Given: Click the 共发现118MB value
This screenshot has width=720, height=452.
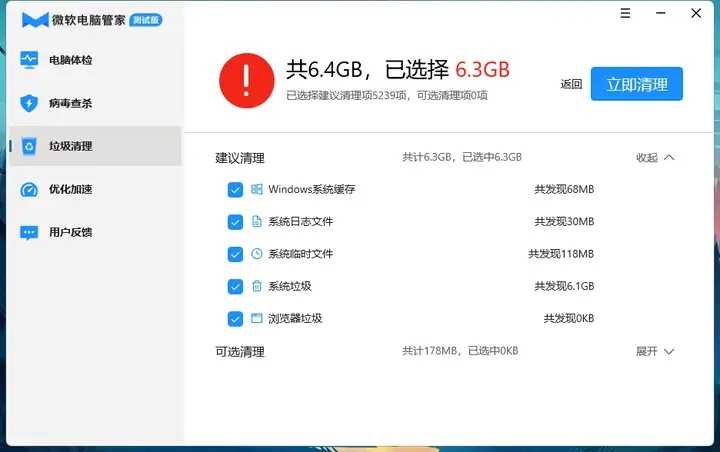Looking at the screenshot, I should point(561,254).
